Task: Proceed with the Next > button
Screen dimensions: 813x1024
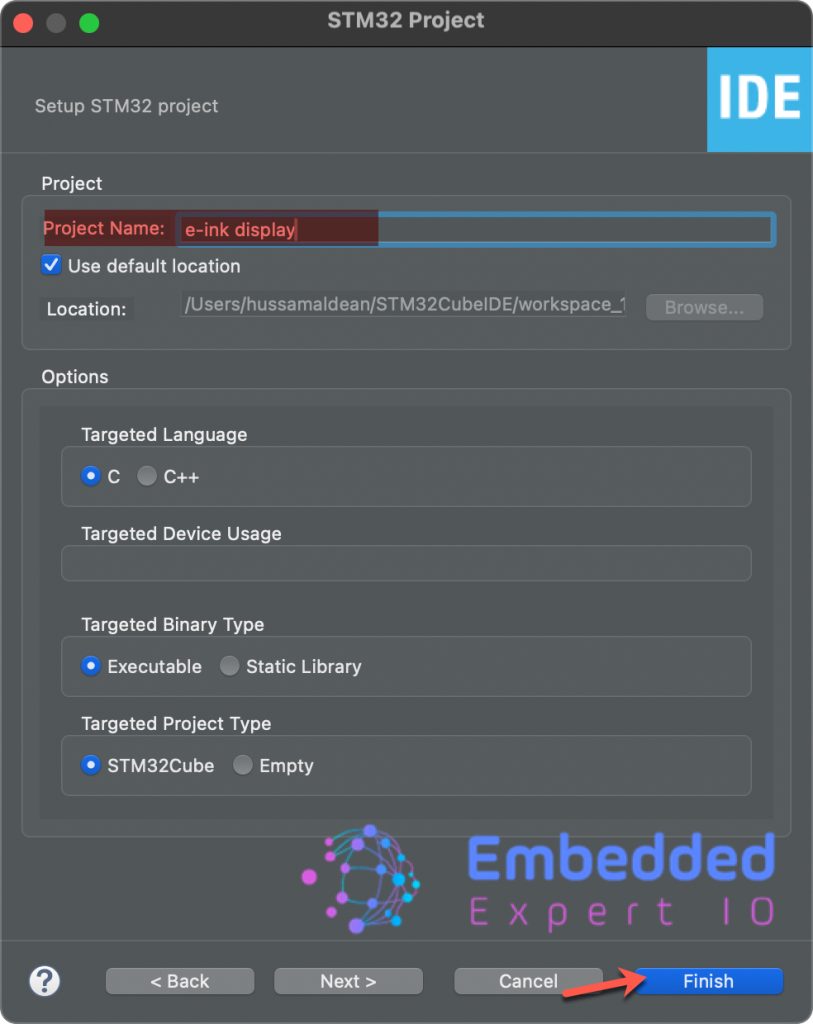Action: pos(348,981)
